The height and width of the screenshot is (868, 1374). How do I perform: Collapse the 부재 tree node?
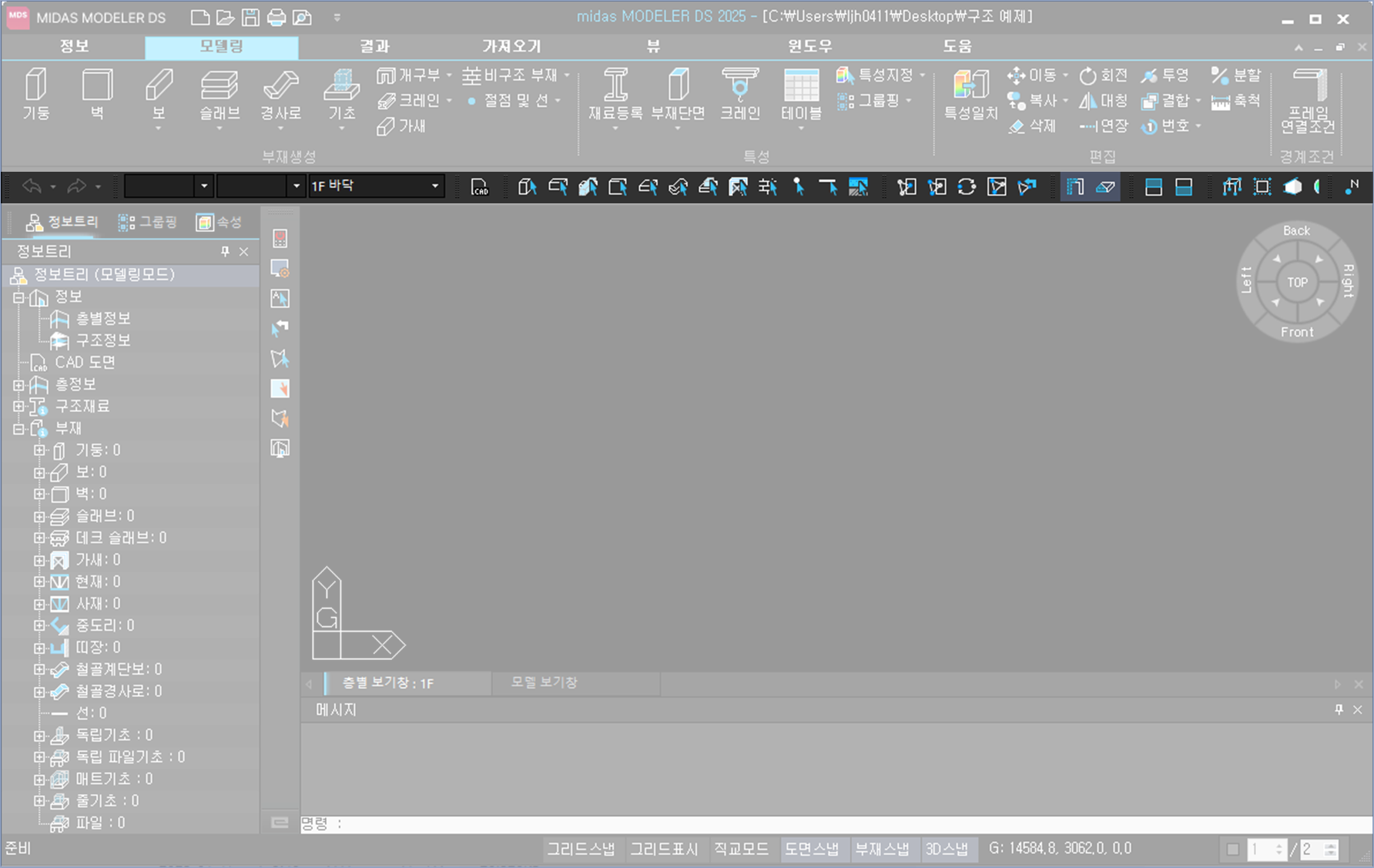click(x=18, y=428)
